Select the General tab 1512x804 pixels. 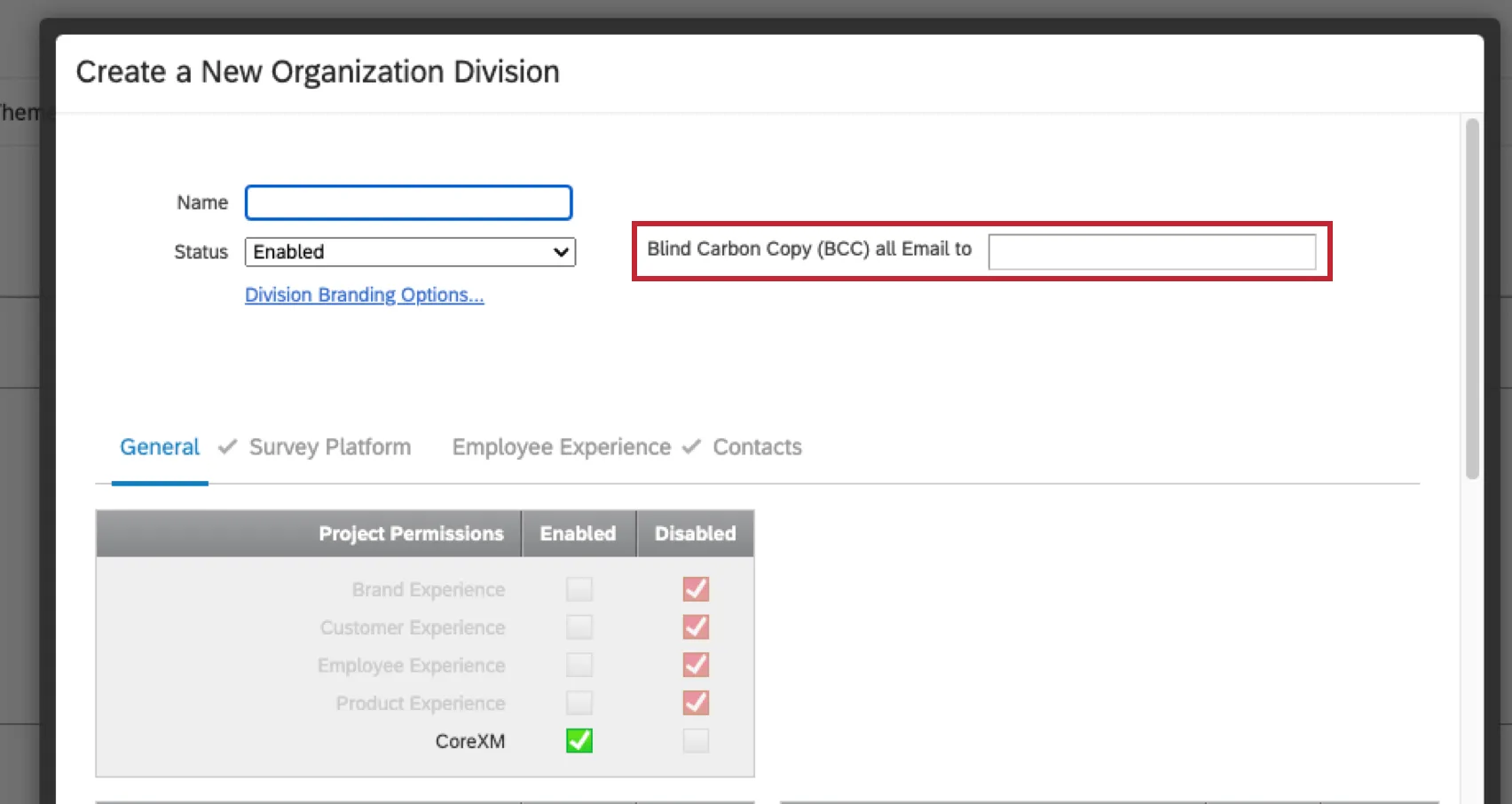[159, 446]
